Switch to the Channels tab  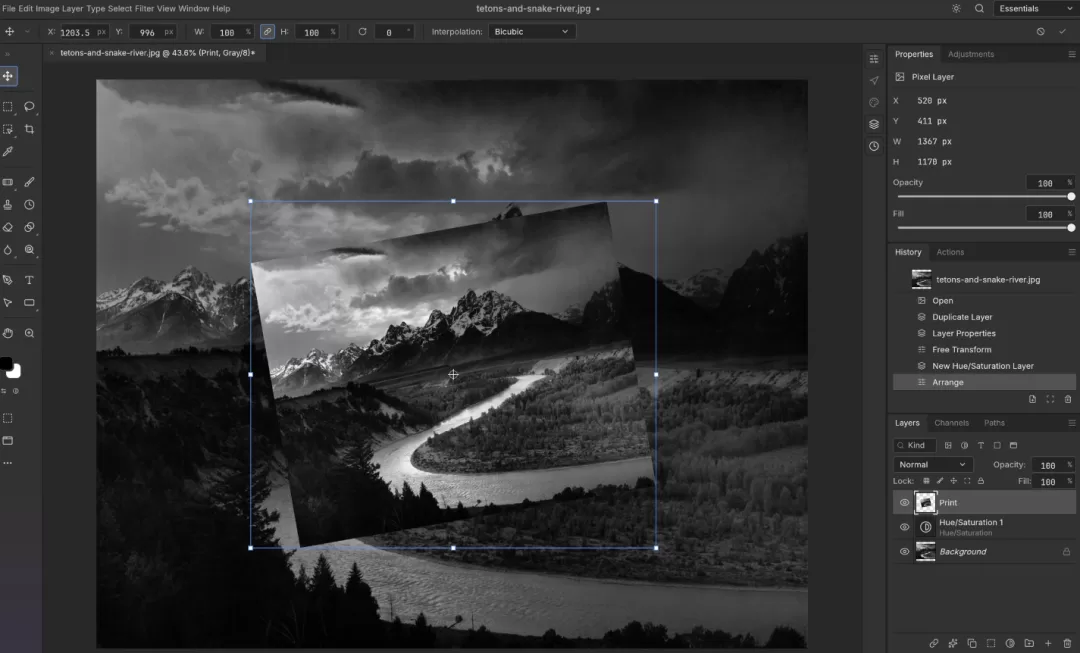[x=951, y=423]
